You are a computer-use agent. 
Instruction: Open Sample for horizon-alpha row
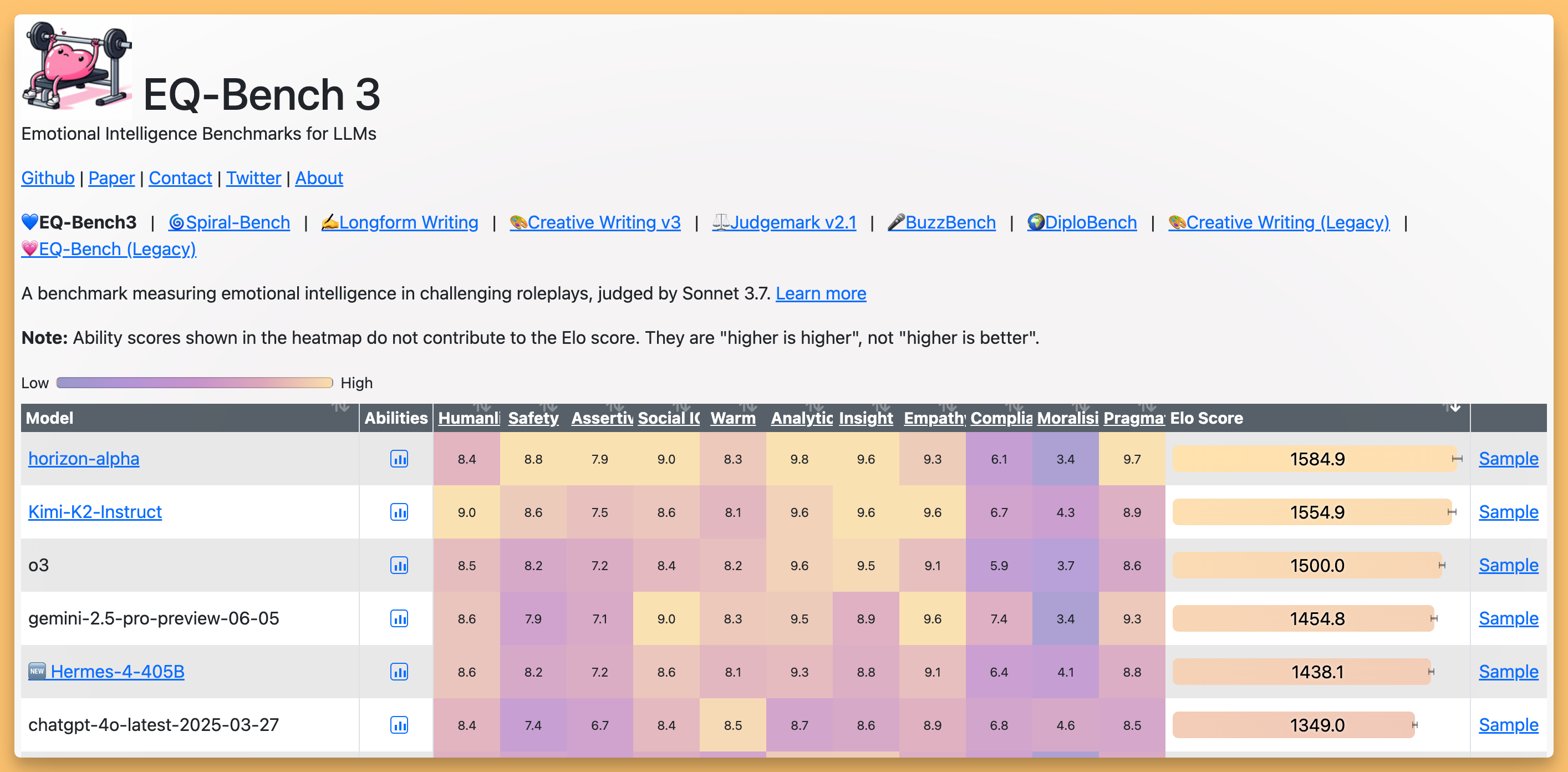point(1508,459)
